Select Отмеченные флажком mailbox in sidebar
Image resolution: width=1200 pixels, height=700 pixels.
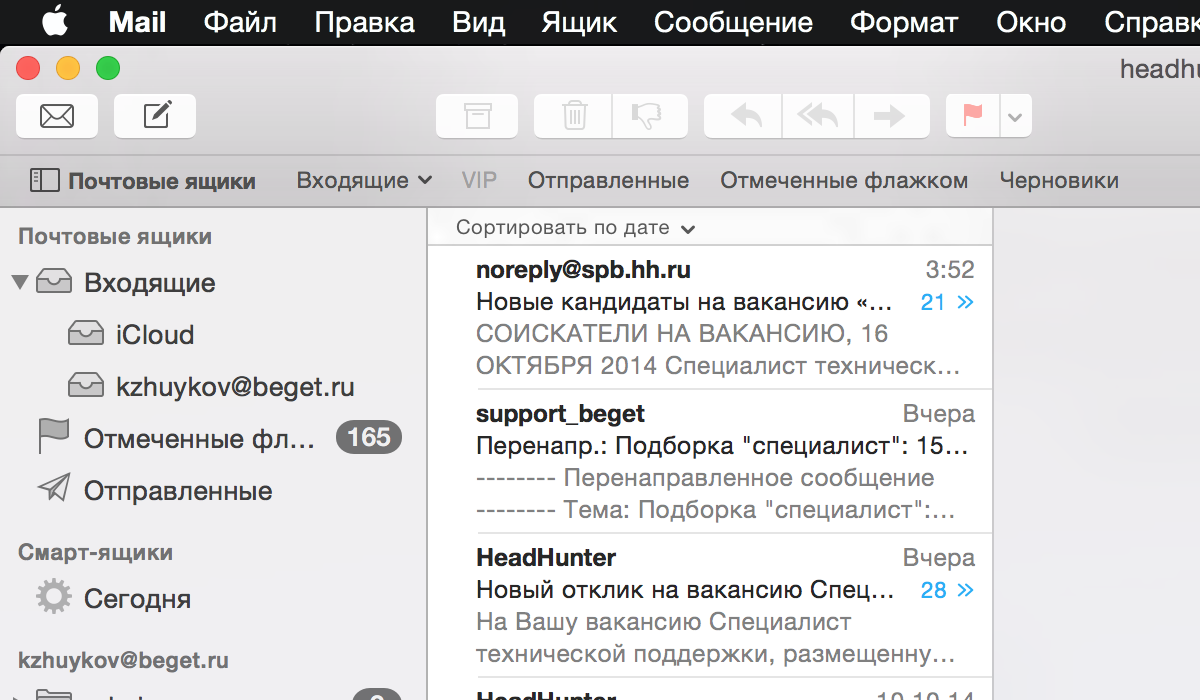[214, 439]
